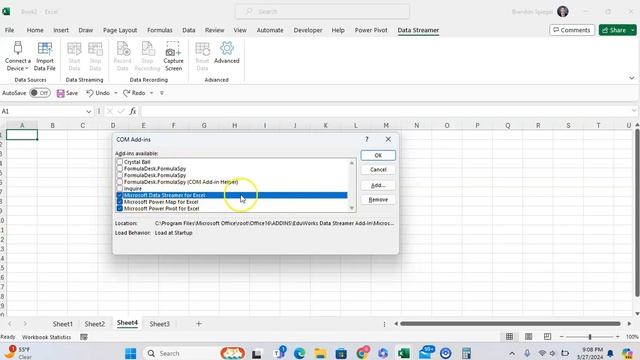
Task: Open the Undo history dropdown arrow
Action: 116,93
